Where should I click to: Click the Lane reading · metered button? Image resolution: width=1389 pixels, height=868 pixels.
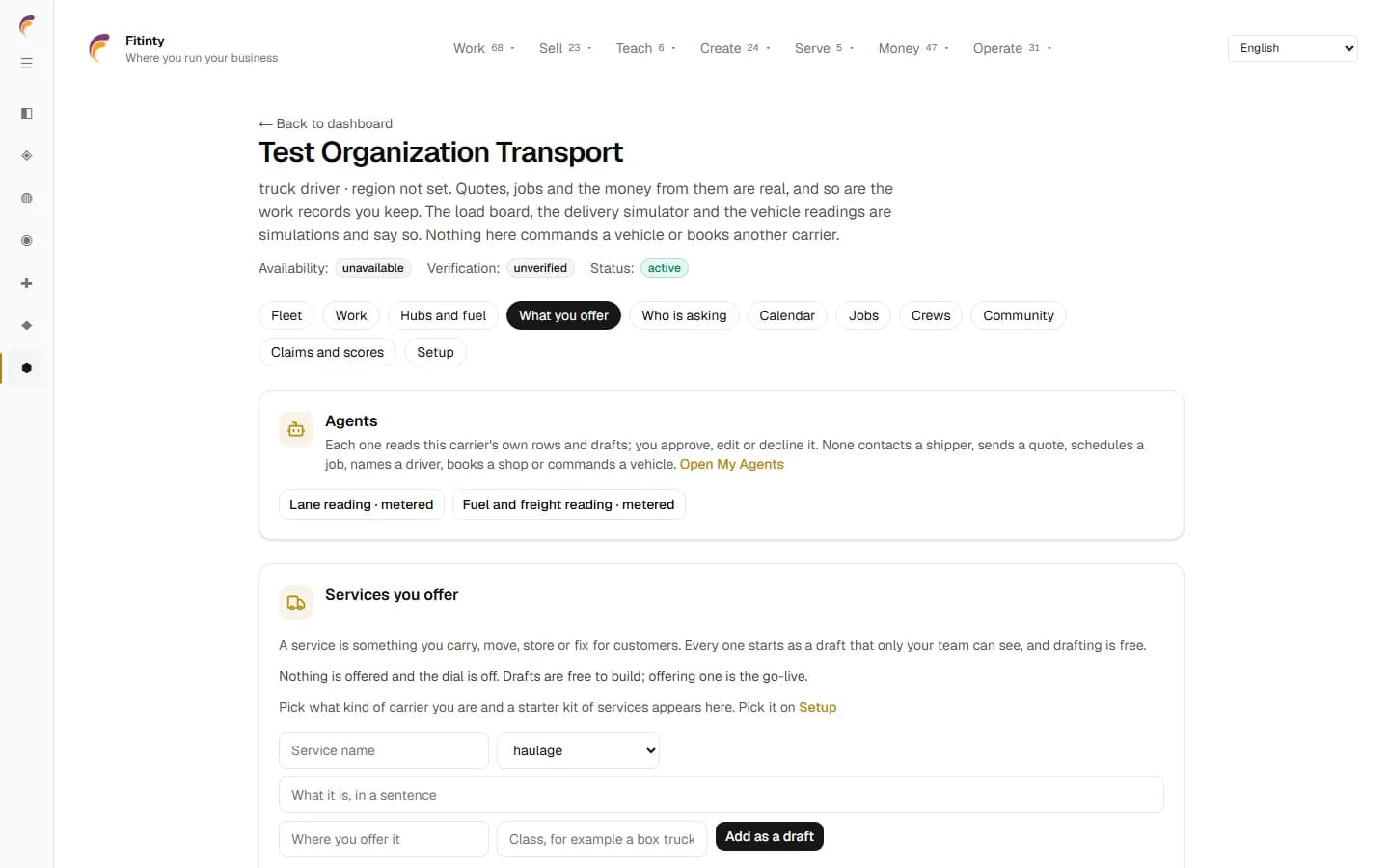click(x=362, y=504)
